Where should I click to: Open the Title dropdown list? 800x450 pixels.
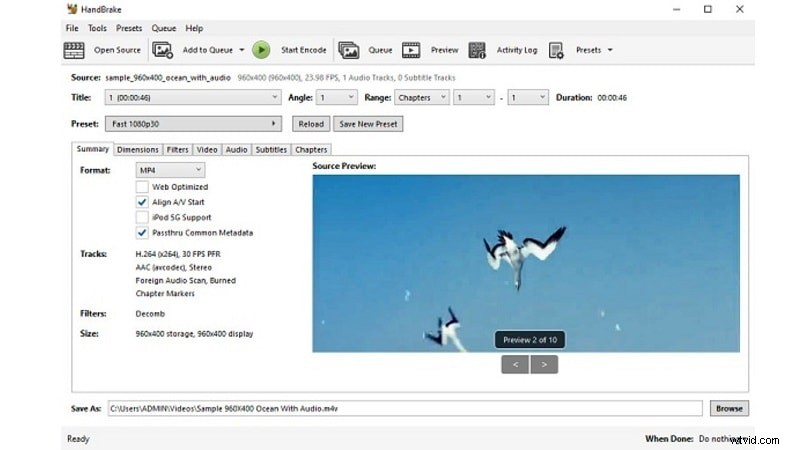coord(193,98)
